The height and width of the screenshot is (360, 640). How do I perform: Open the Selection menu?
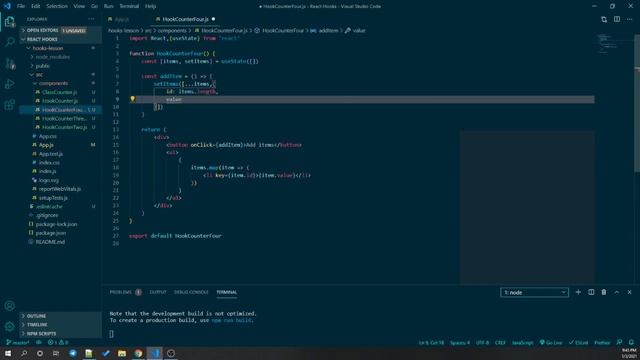click(57, 6)
